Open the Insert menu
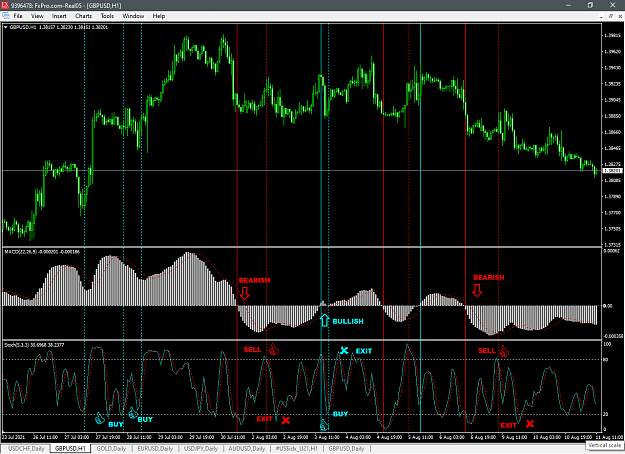625x454 pixels. pyautogui.click(x=59, y=16)
